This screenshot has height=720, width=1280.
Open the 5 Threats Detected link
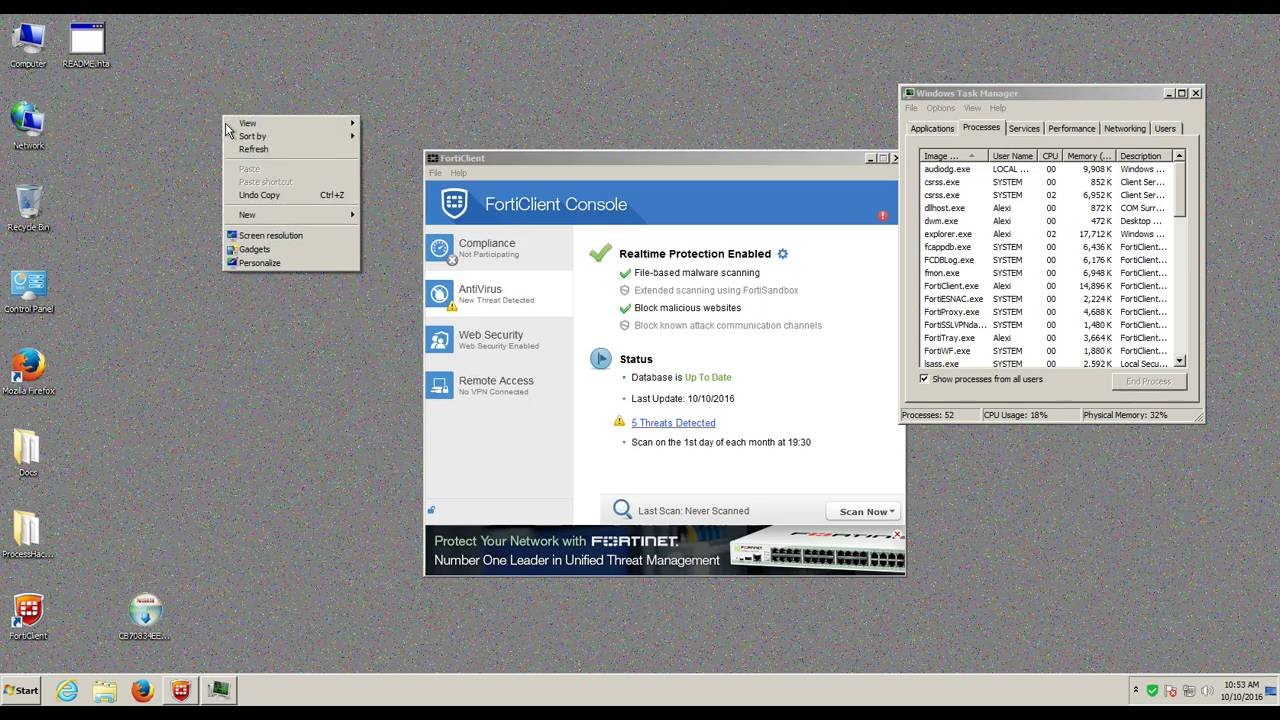click(x=673, y=423)
